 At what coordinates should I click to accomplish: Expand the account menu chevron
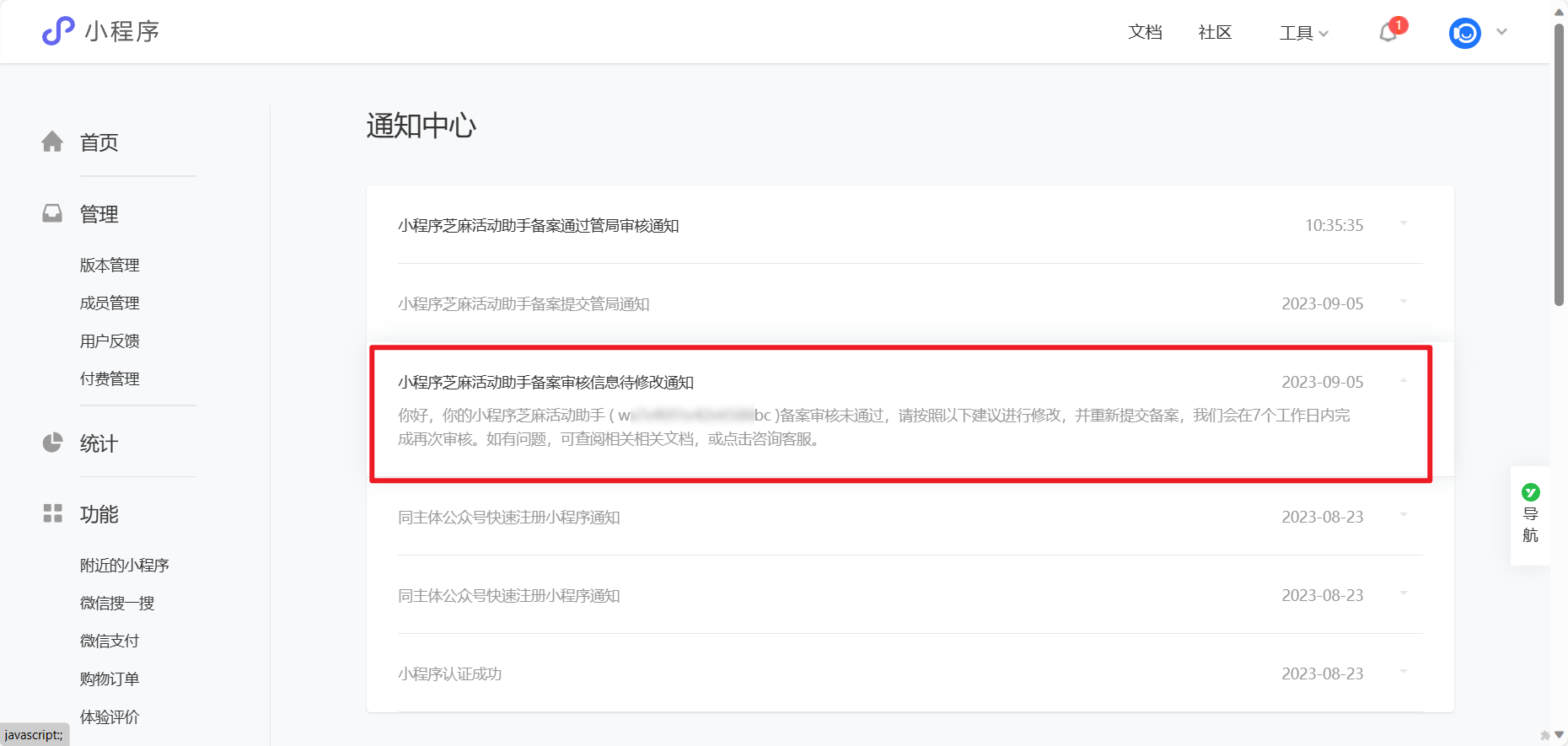pos(1501,32)
